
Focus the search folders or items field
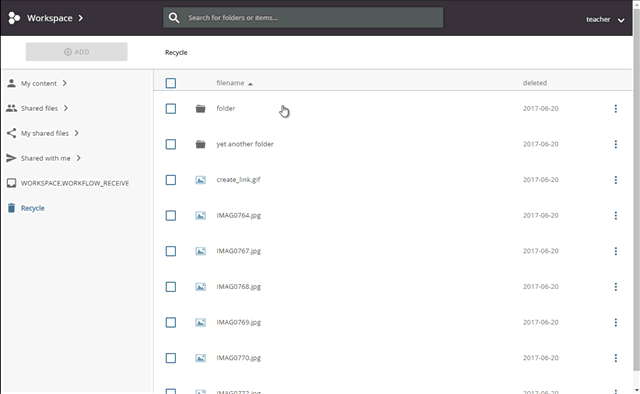click(303, 18)
